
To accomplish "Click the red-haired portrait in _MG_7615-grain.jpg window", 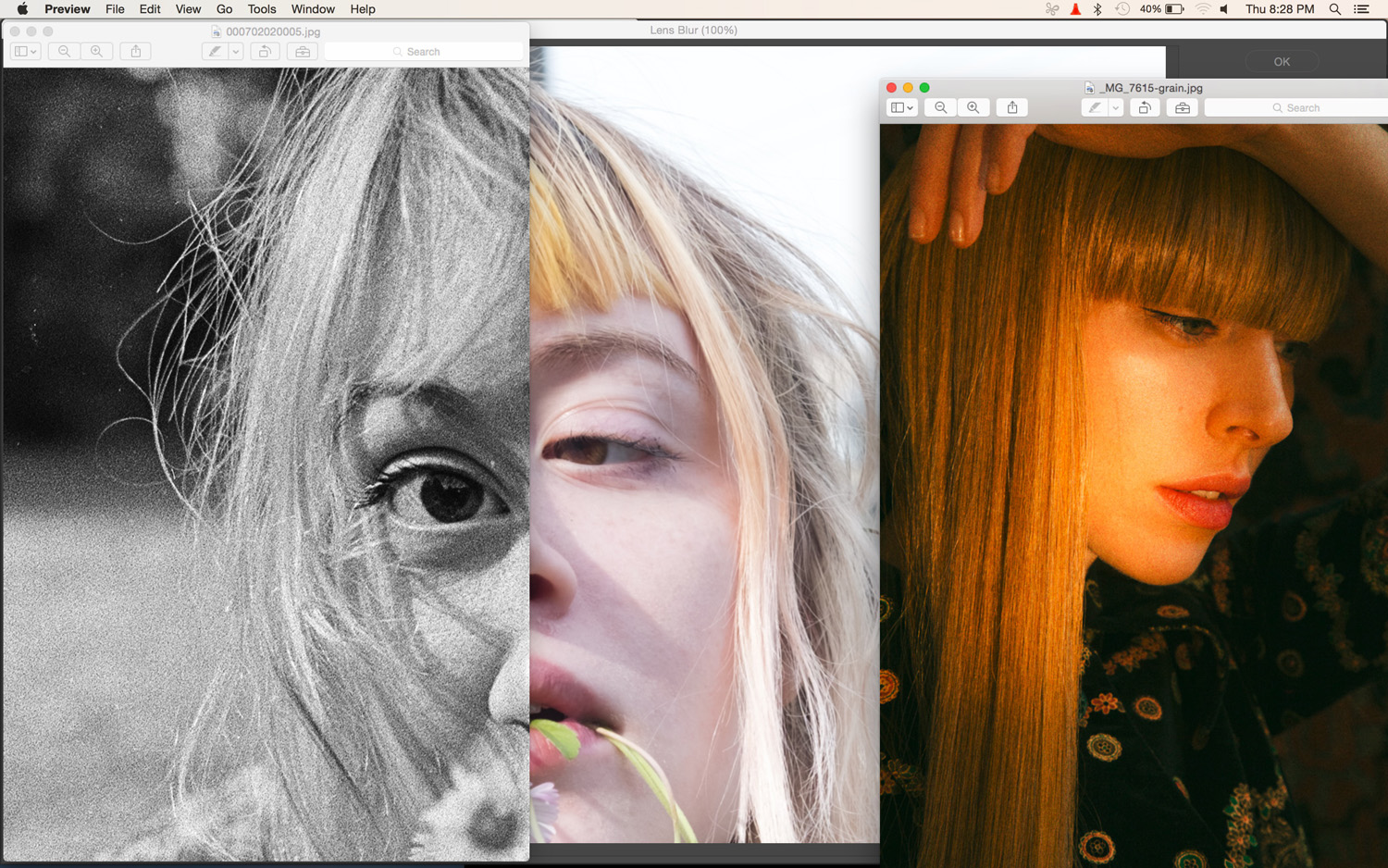I will click(1134, 496).
